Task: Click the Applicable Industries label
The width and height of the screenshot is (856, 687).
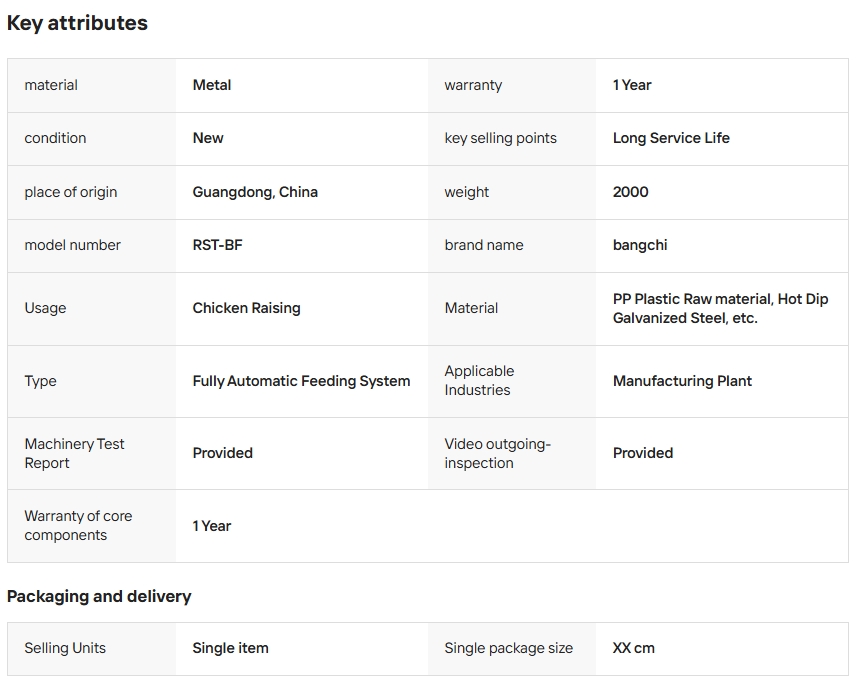Action: [479, 381]
